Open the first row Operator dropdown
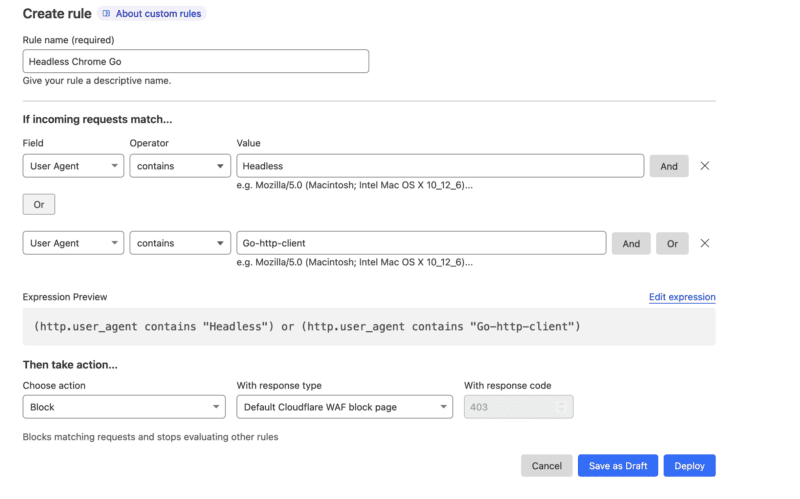The image size is (800, 499). (x=180, y=166)
